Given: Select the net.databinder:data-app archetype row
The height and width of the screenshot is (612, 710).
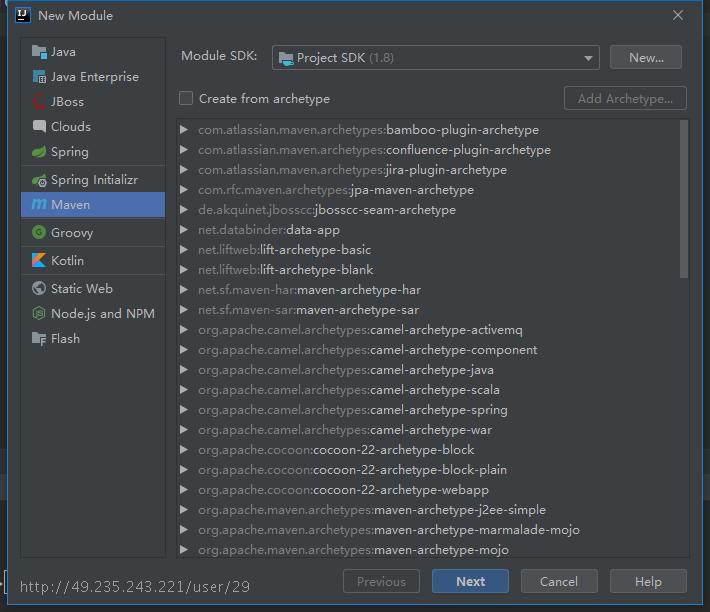Looking at the screenshot, I should [428, 230].
